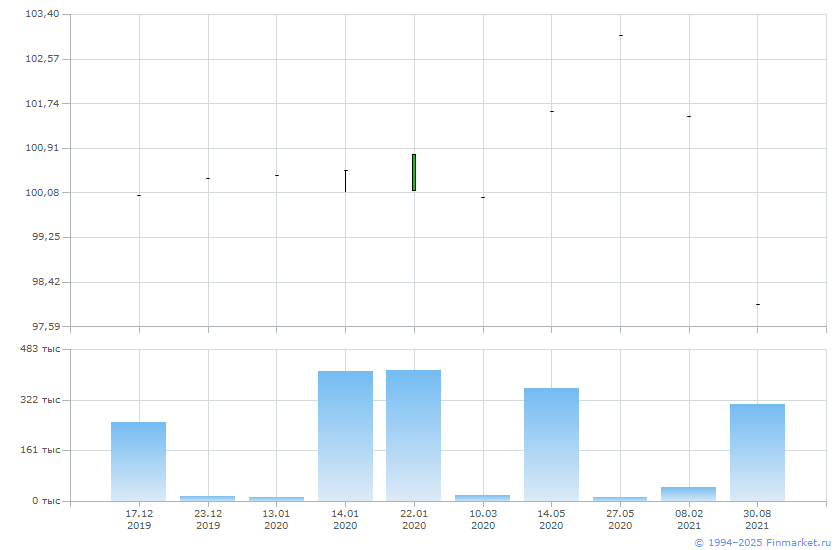Click the 99,25 price axis label
The image size is (840, 550).
[x=46, y=237]
